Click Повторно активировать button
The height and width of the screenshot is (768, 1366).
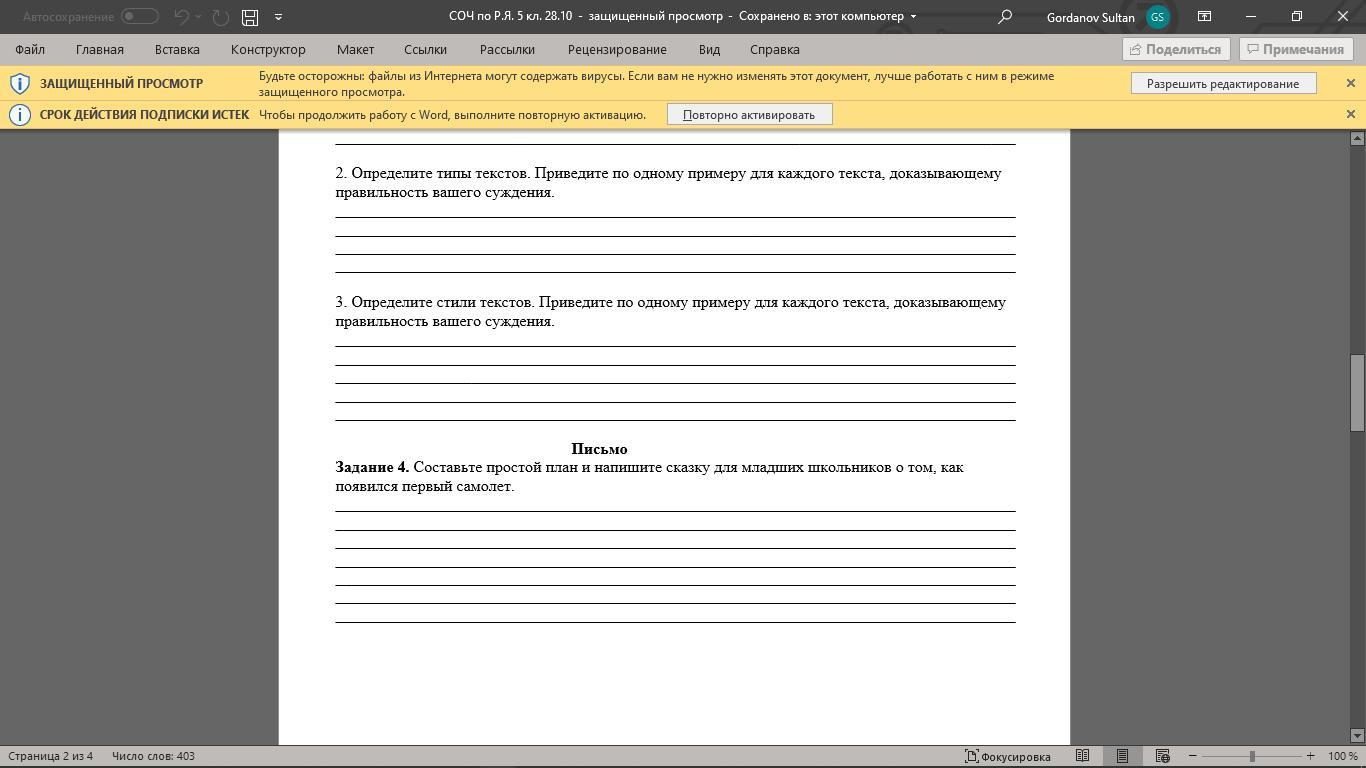pyautogui.click(x=749, y=115)
